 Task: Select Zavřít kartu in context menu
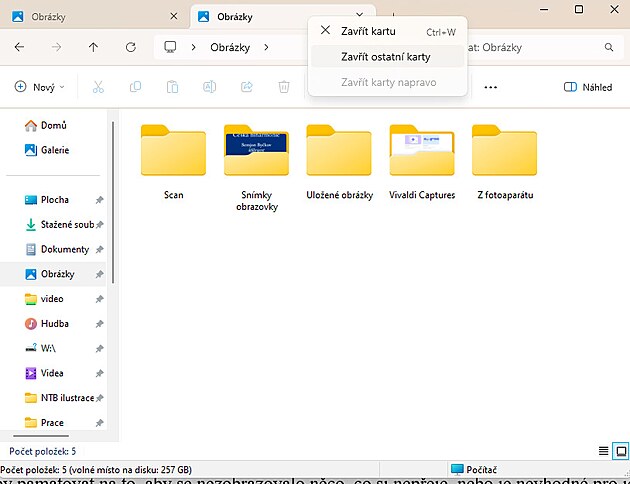368,31
